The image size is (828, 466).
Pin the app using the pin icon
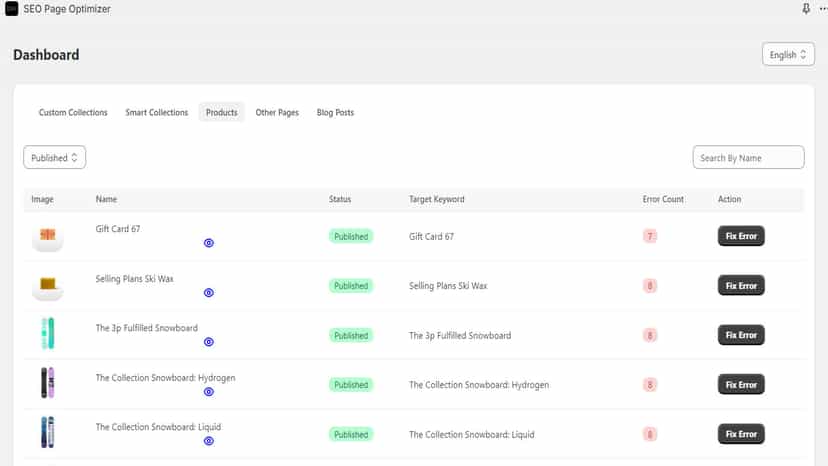click(x=806, y=8)
